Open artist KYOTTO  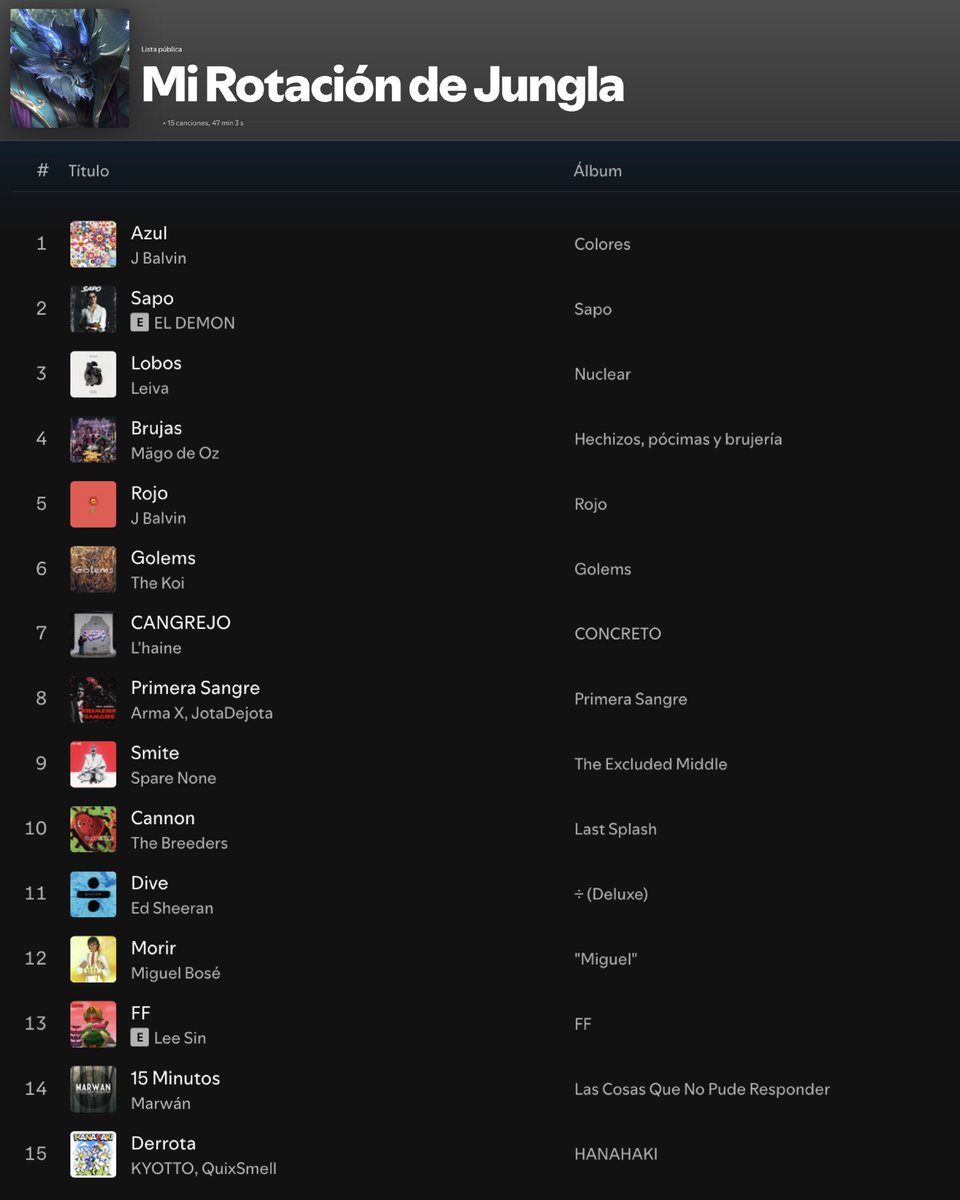(162, 1168)
